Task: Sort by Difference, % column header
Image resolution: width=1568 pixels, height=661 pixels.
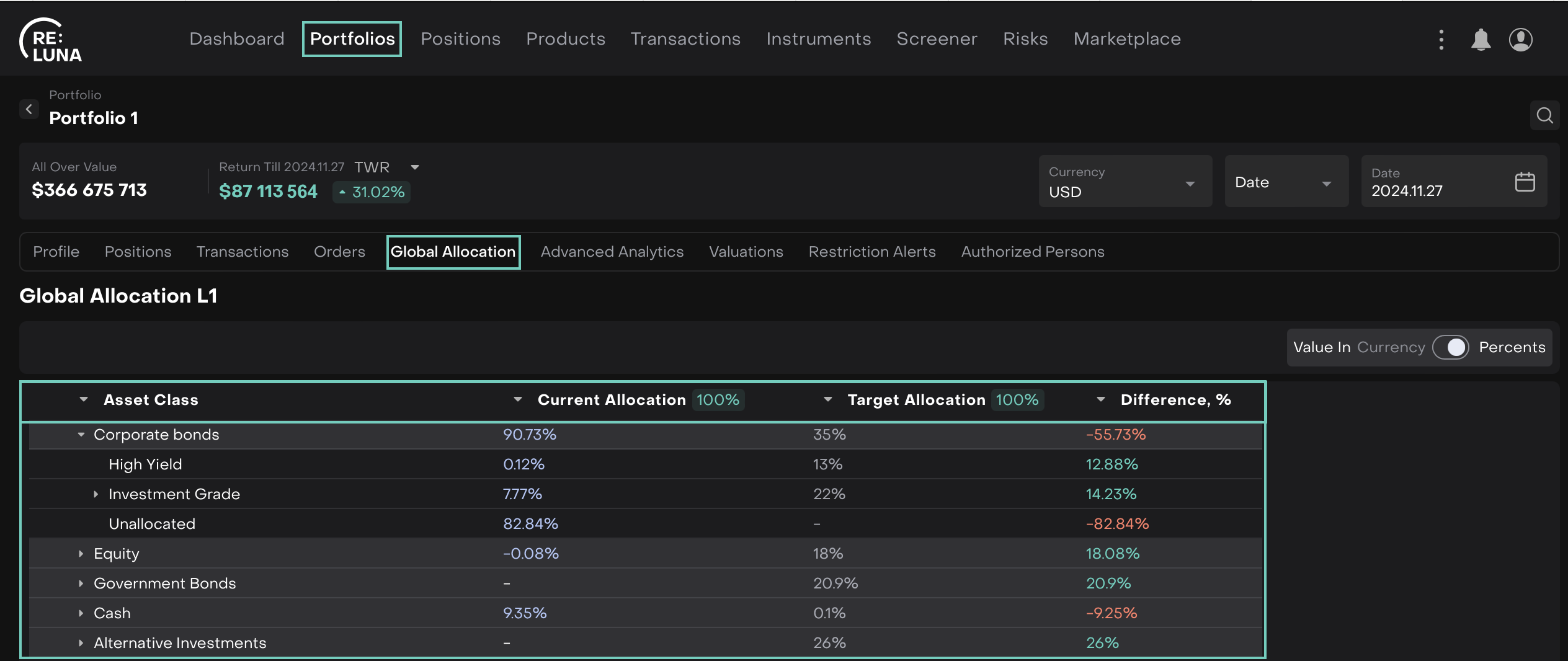Action: click(x=1175, y=400)
